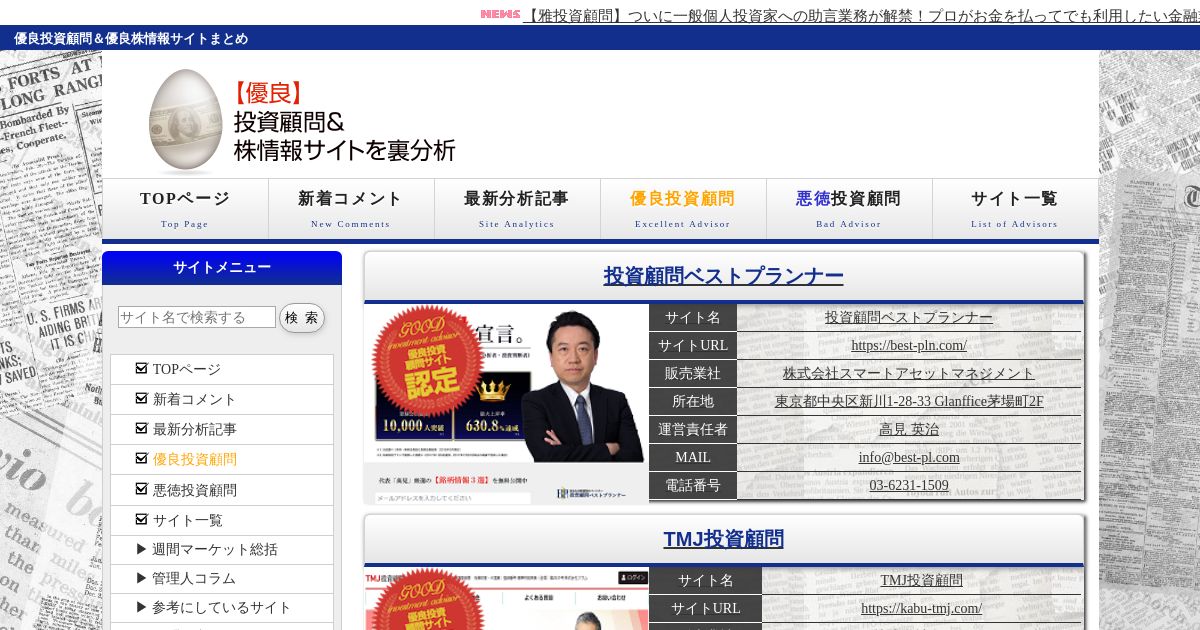
Task: Open 新着コメント tab in main navigation
Action: pos(351,209)
